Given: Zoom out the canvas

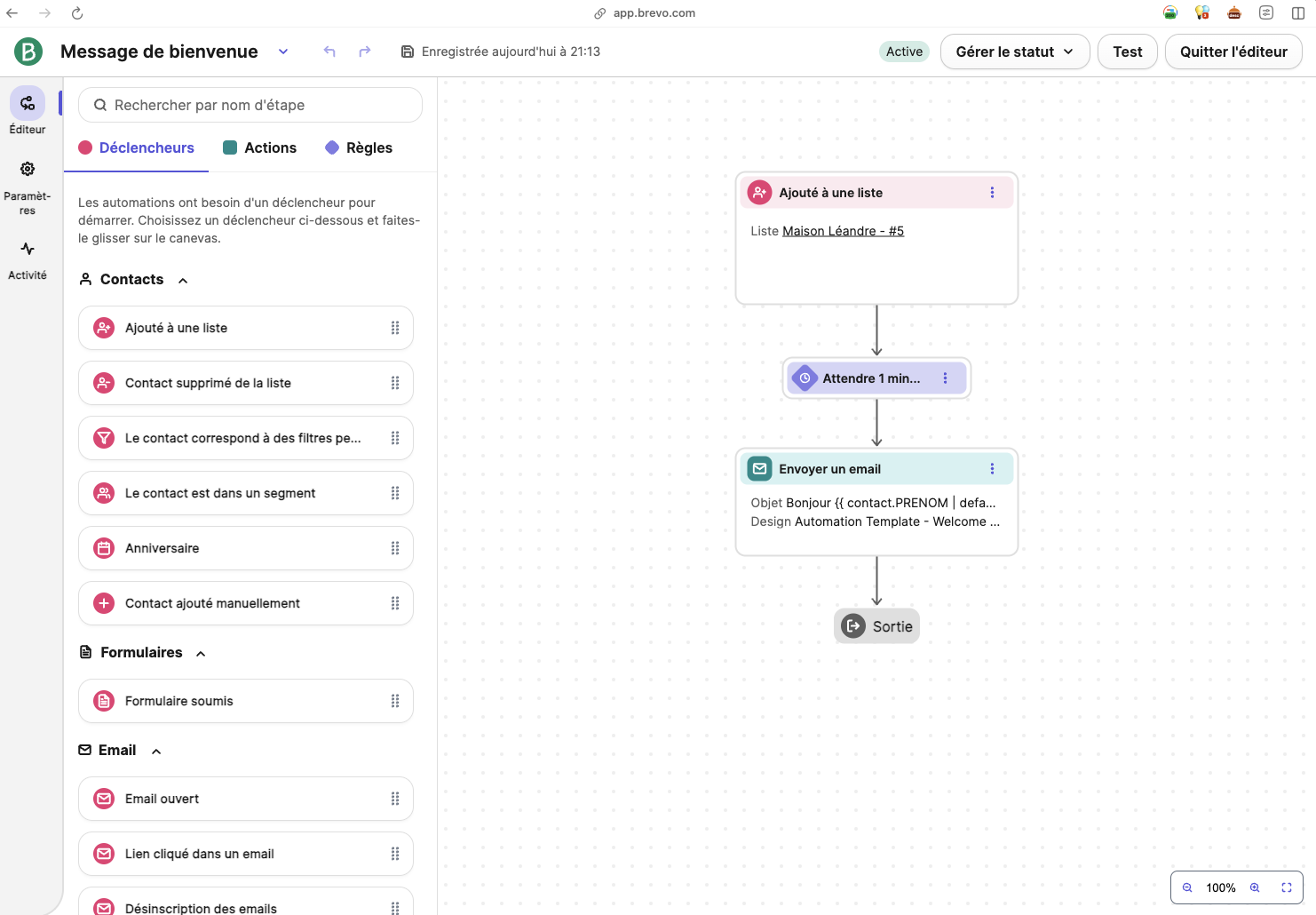Looking at the screenshot, I should click(1187, 887).
